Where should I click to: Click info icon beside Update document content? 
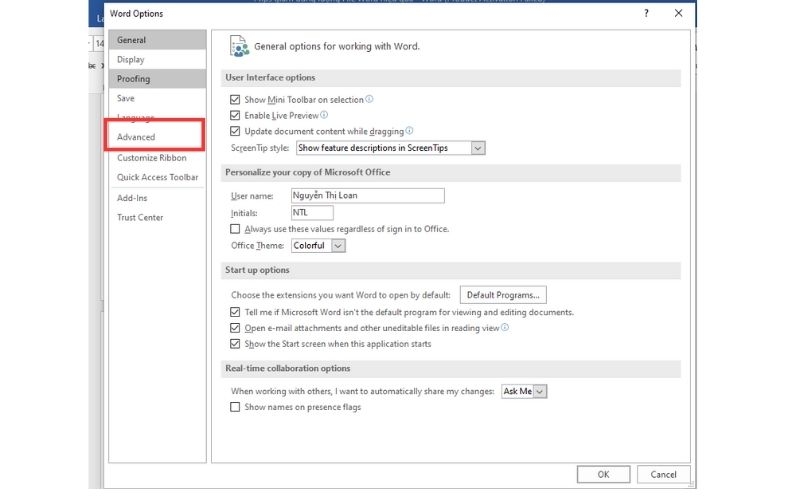tap(409, 131)
